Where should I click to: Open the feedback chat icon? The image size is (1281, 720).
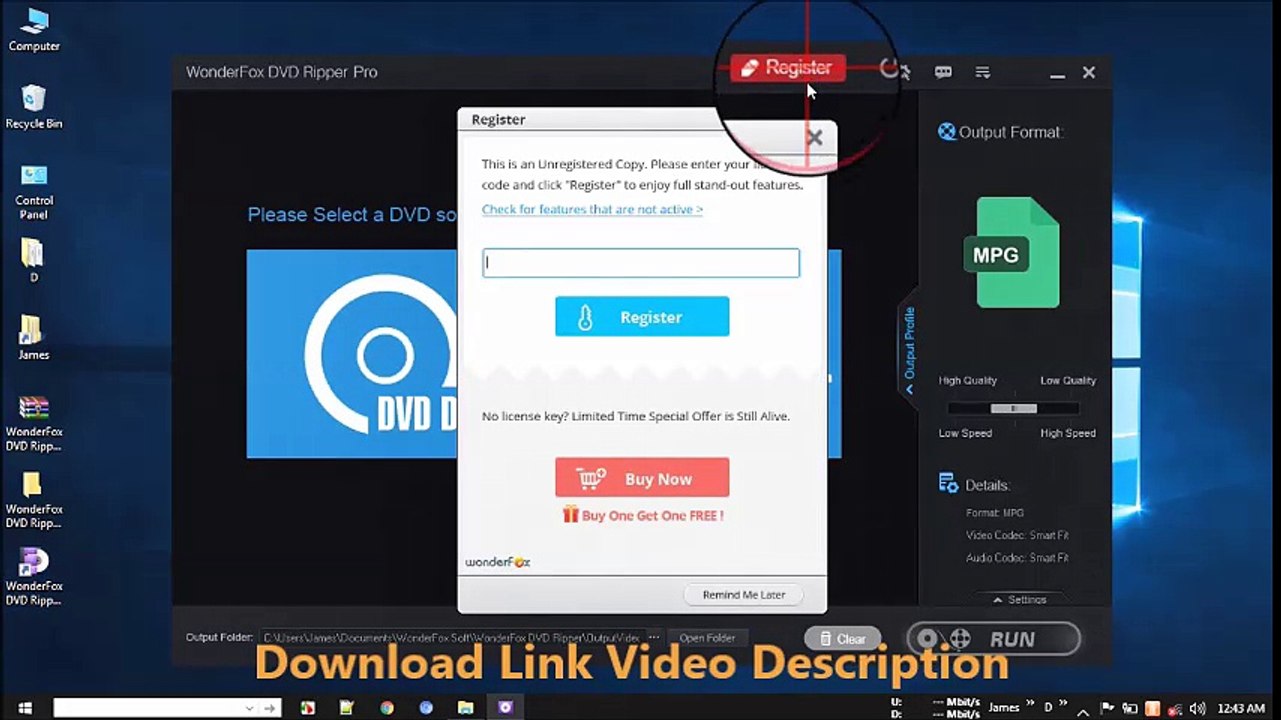pyautogui.click(x=943, y=72)
